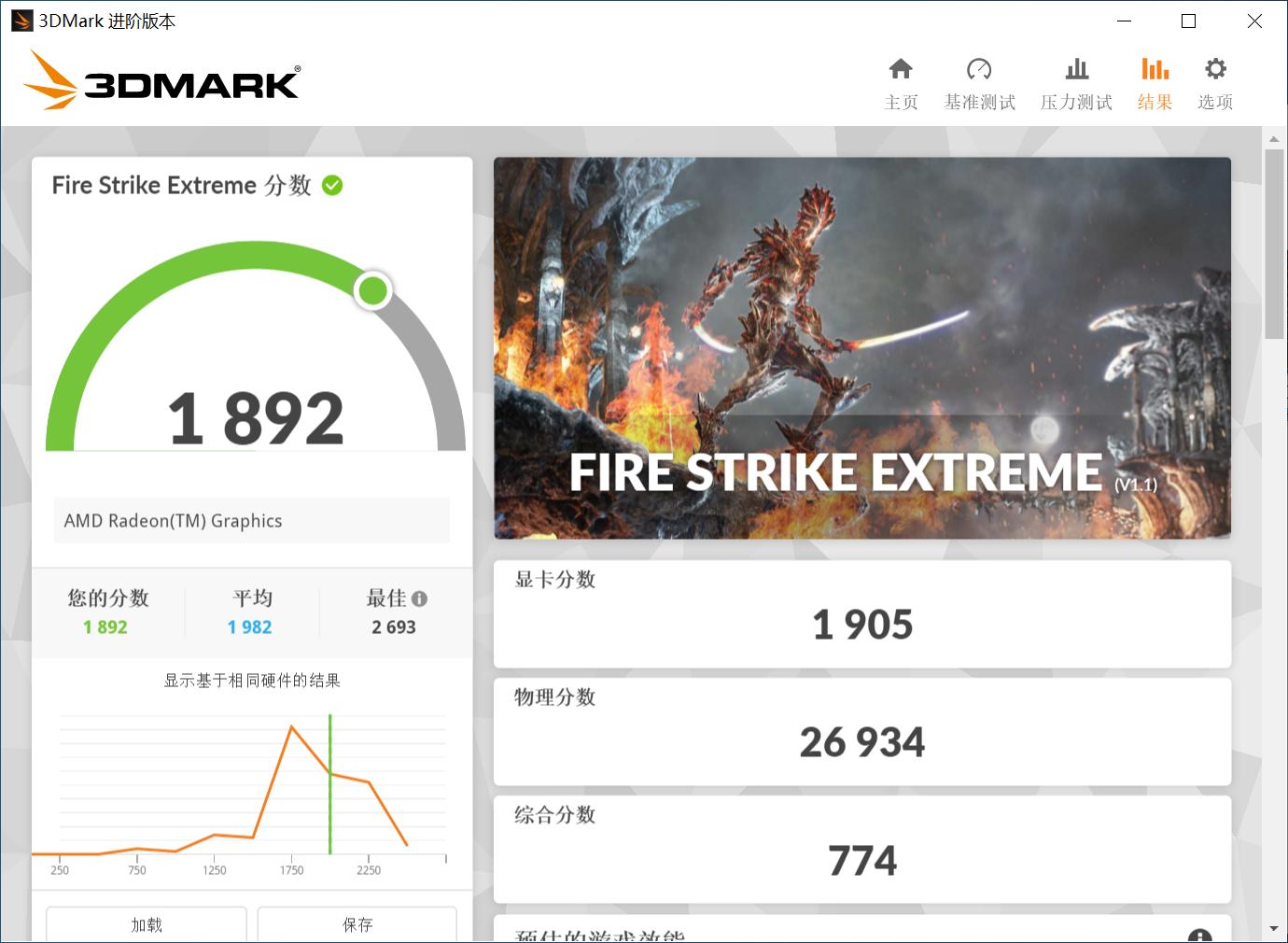Click the 保存 save button

pos(357,925)
